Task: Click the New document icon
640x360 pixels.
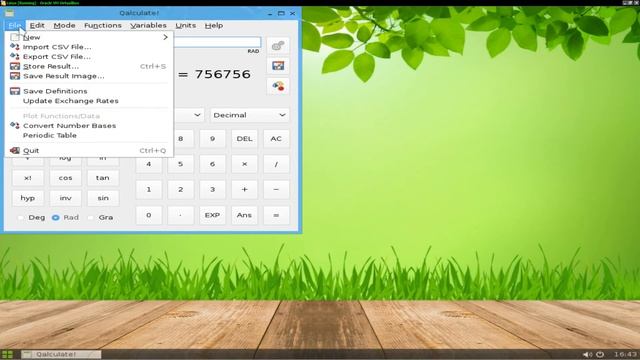Action: (15, 37)
